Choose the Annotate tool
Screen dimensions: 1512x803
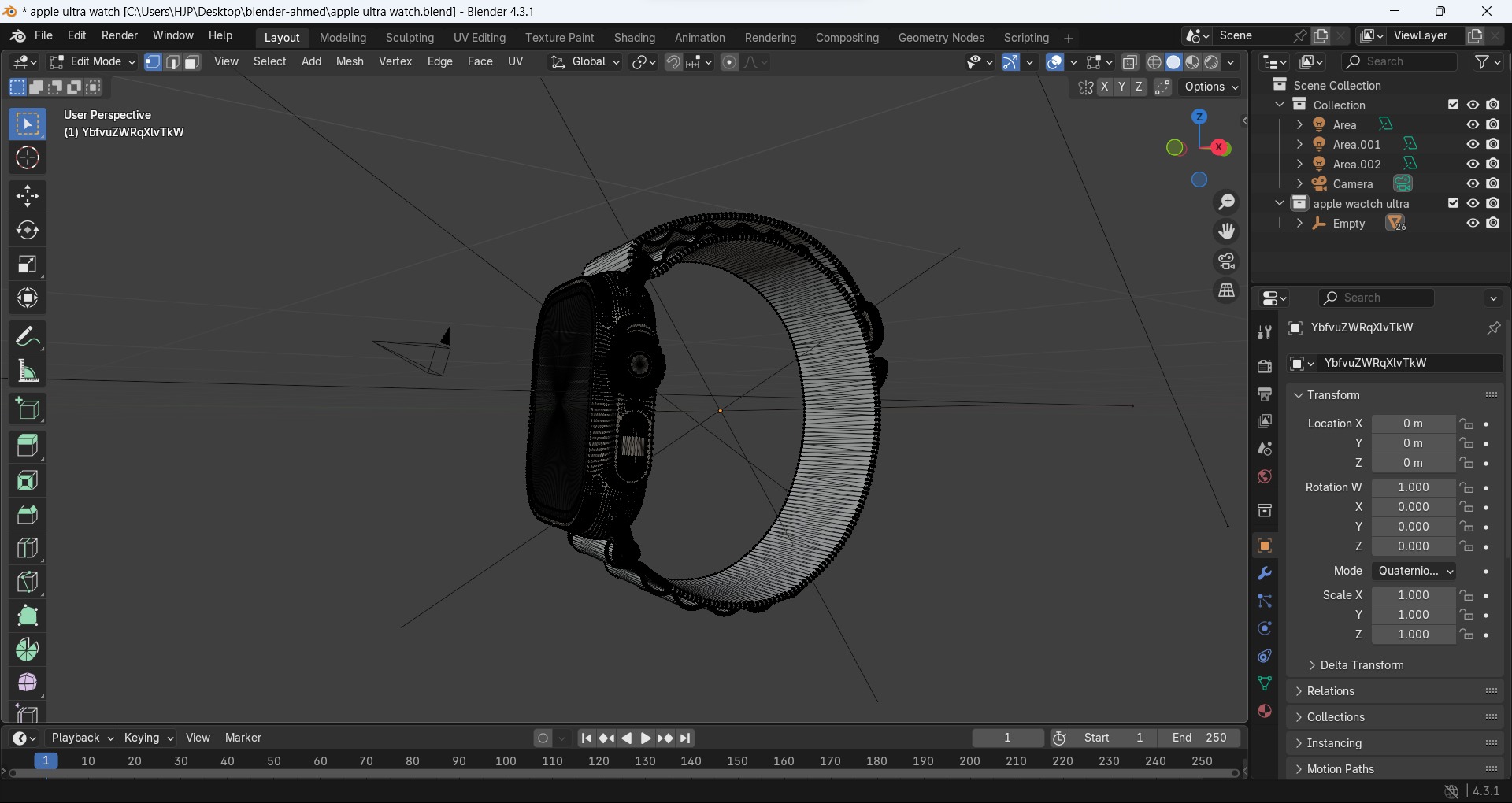tap(28, 337)
